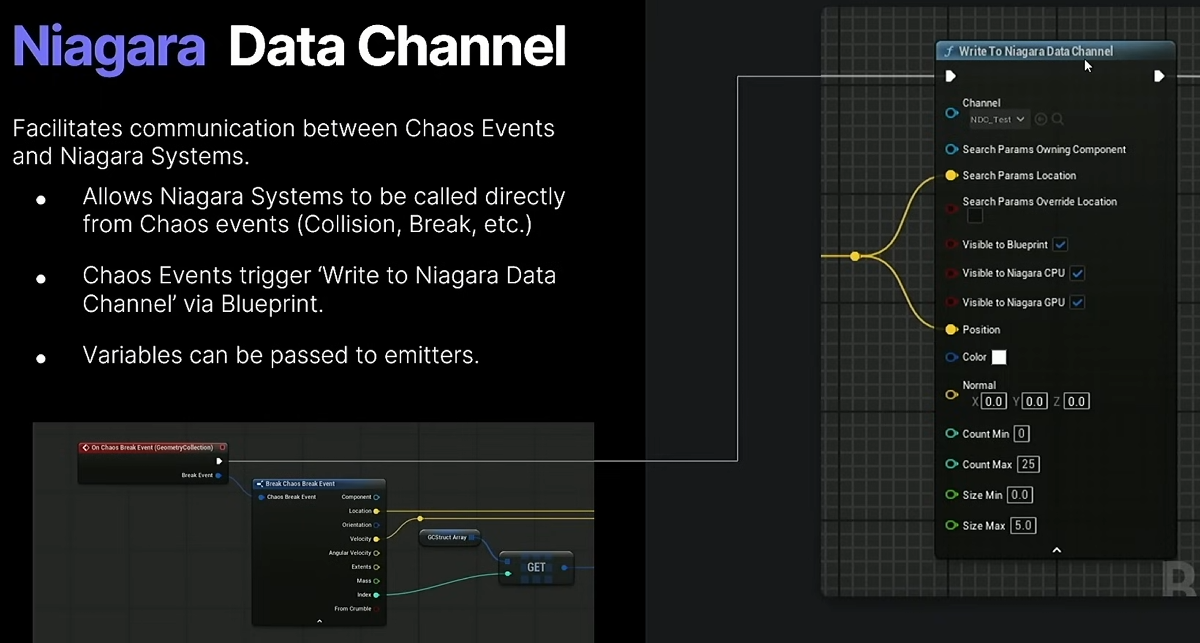1200x643 pixels.
Task: Click the yellow wire reroute node
Action: tap(855, 256)
